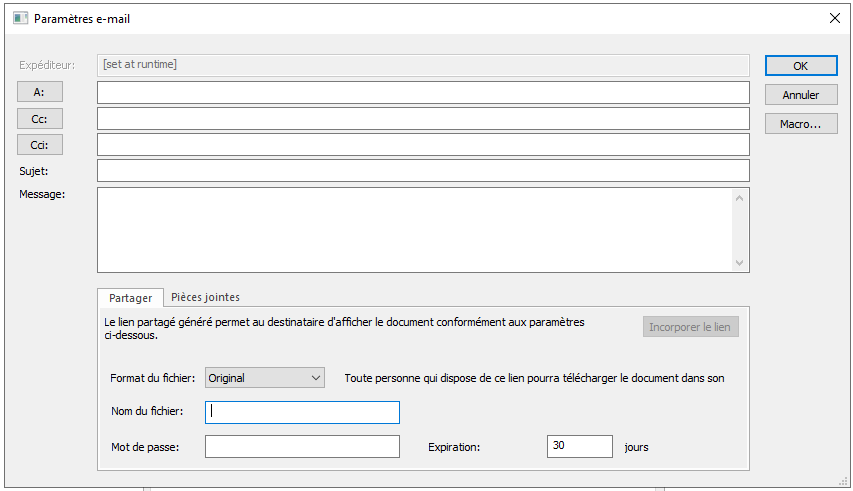Click the Message scrollbar up arrow
Viewport: 853px width, 491px height.
click(739, 198)
